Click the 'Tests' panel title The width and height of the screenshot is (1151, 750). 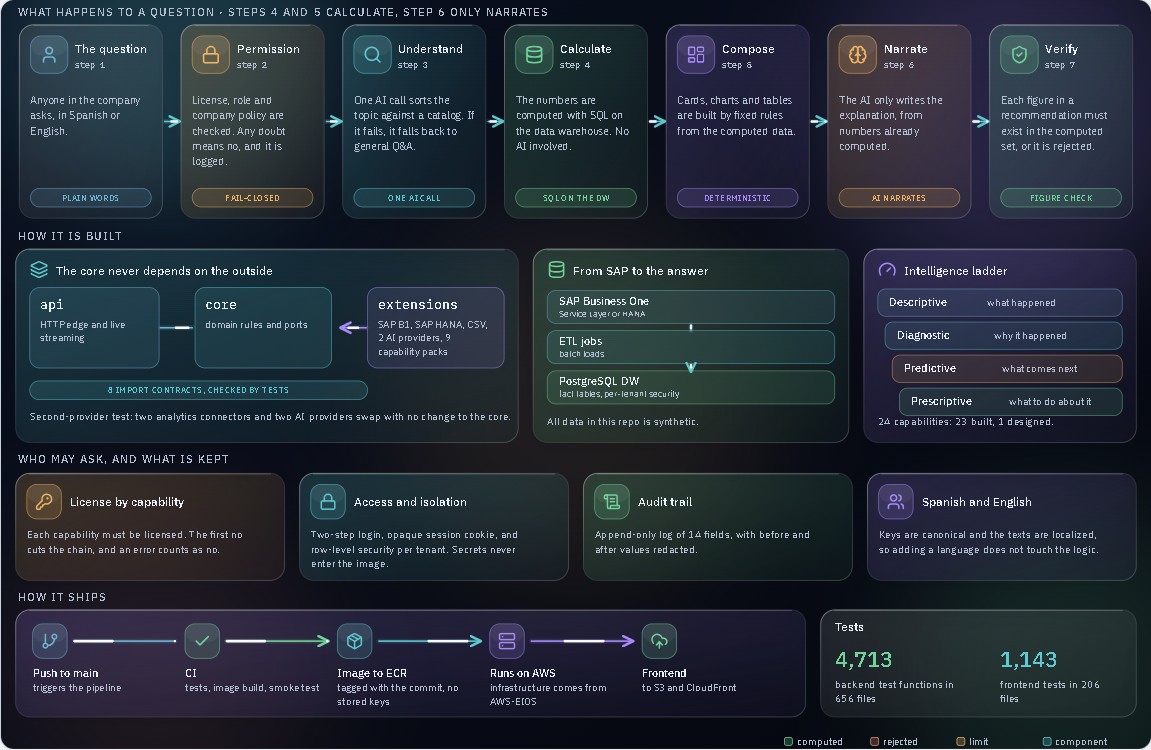pyautogui.click(x=849, y=627)
